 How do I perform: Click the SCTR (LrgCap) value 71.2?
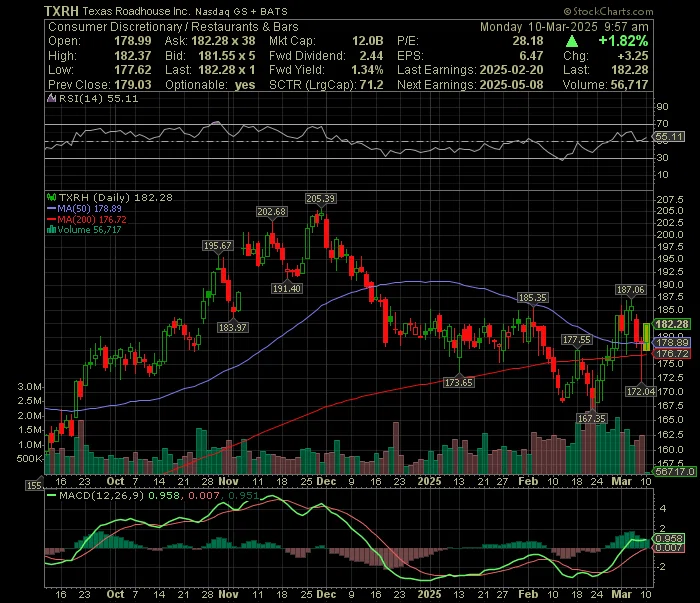tap(371, 85)
